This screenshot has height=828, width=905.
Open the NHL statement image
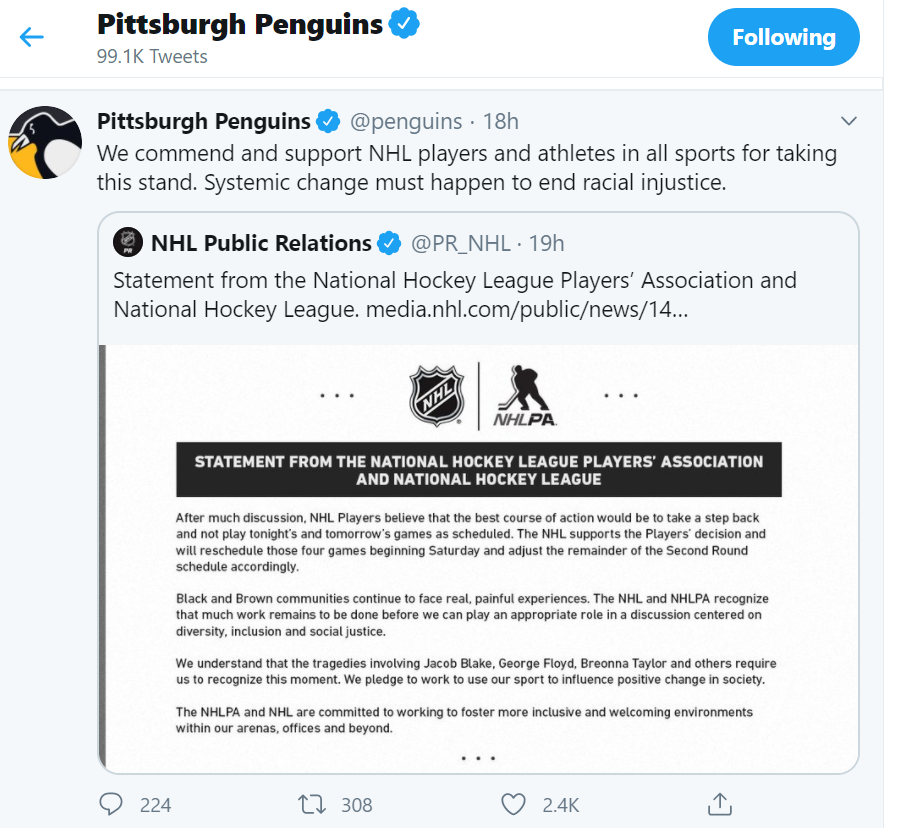pyautogui.click(x=479, y=558)
